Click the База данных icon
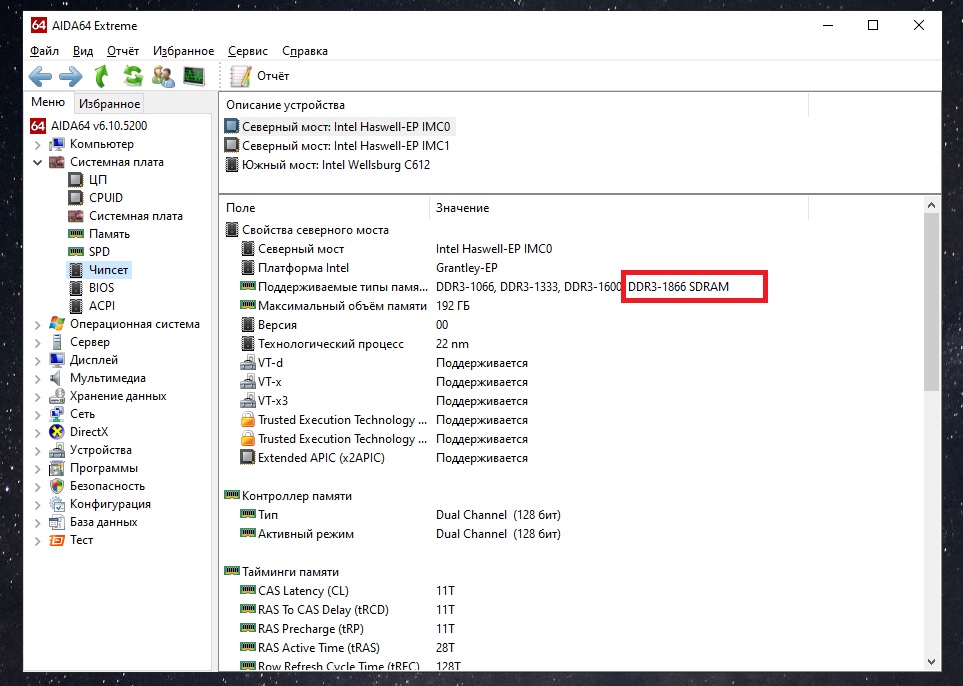Viewport: 963px width, 686px height. 57,522
